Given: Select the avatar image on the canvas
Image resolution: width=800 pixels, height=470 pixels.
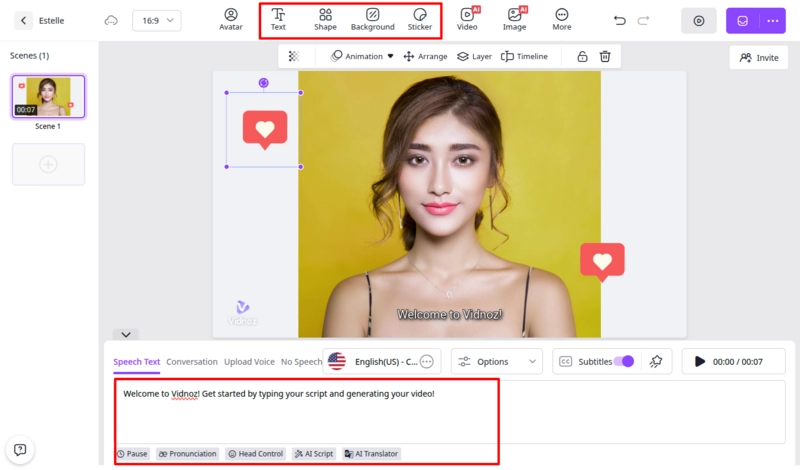Looking at the screenshot, I should tap(449, 204).
